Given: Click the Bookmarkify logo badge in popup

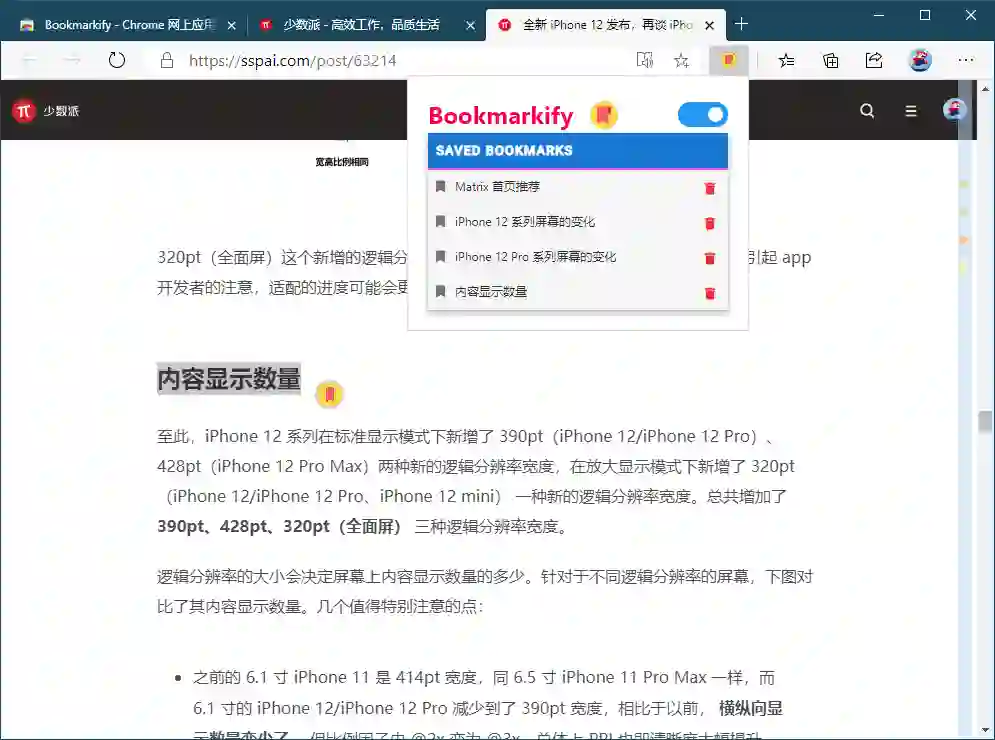Looking at the screenshot, I should point(603,116).
